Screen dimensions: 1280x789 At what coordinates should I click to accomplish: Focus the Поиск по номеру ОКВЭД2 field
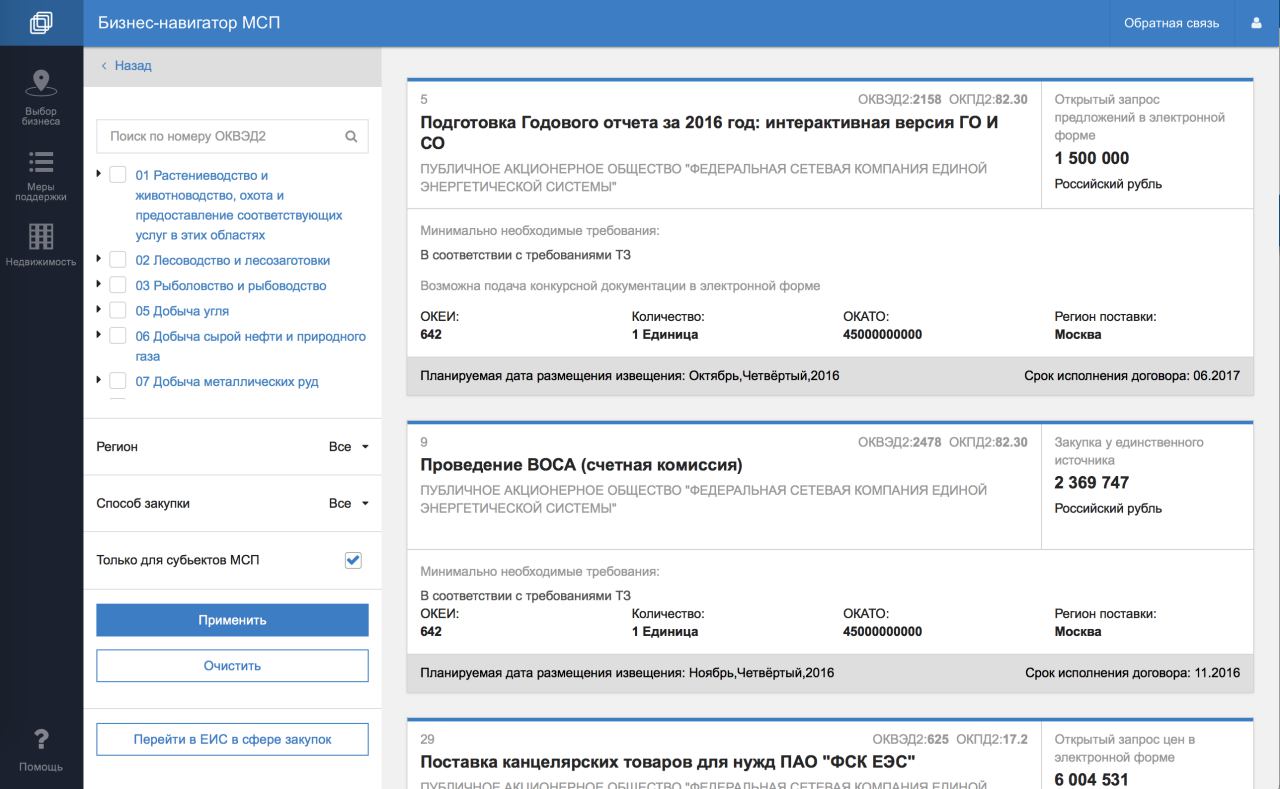pyautogui.click(x=220, y=137)
